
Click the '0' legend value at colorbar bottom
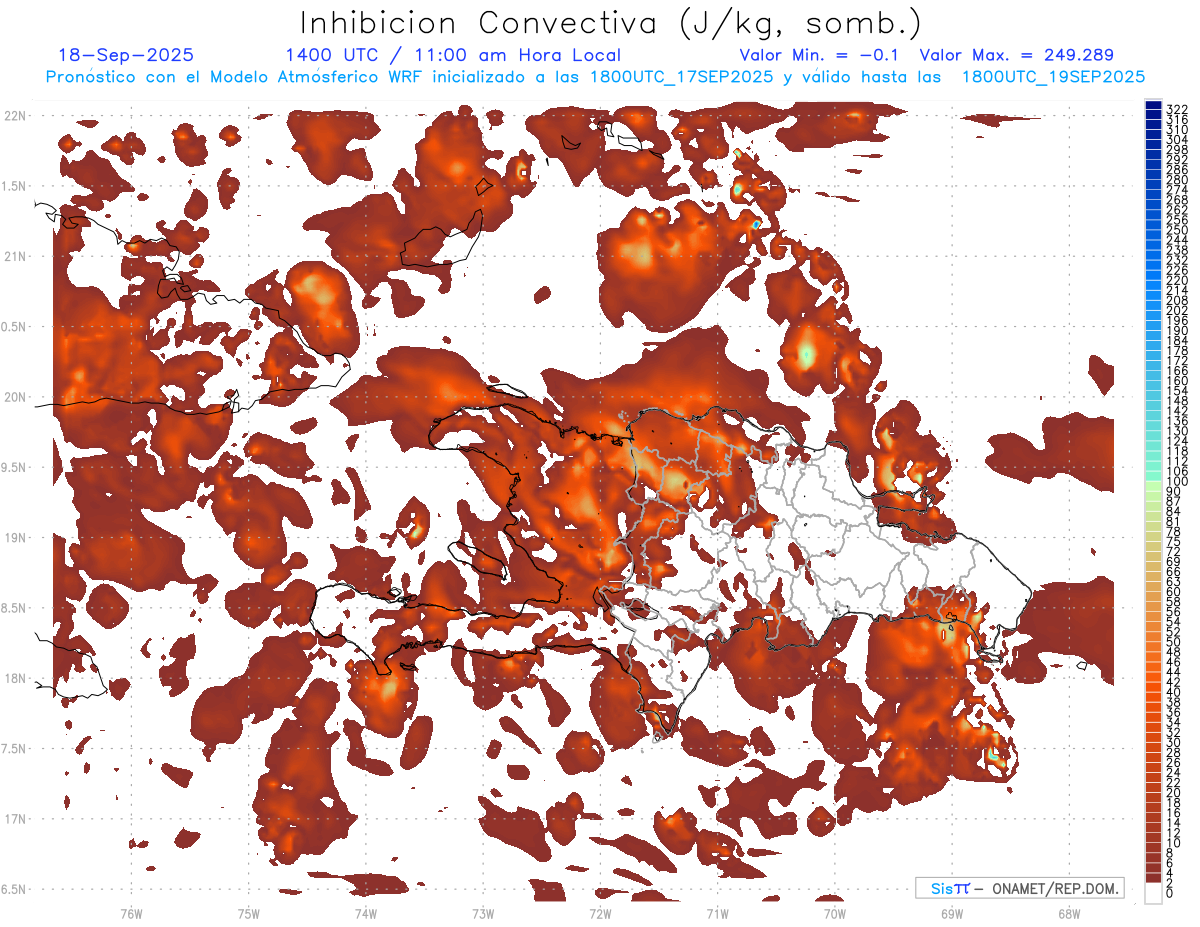(1170, 893)
